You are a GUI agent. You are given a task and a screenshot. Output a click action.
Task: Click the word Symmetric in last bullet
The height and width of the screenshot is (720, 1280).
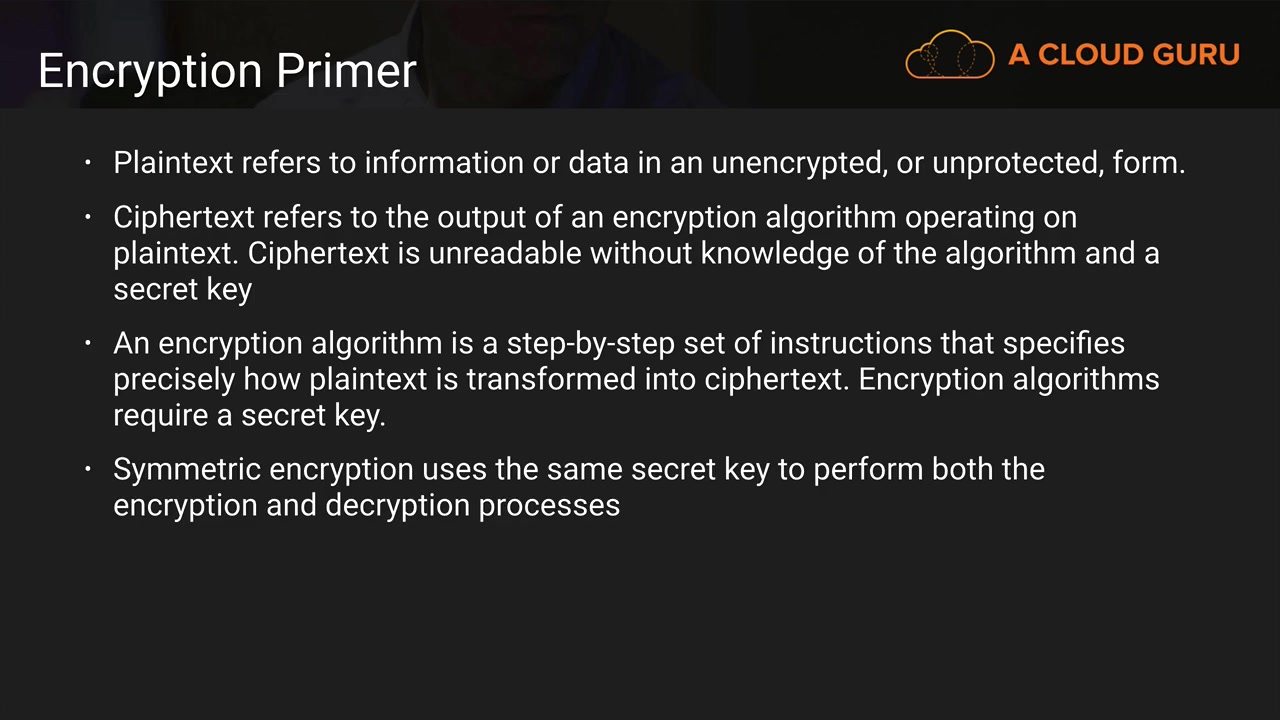tap(187, 469)
